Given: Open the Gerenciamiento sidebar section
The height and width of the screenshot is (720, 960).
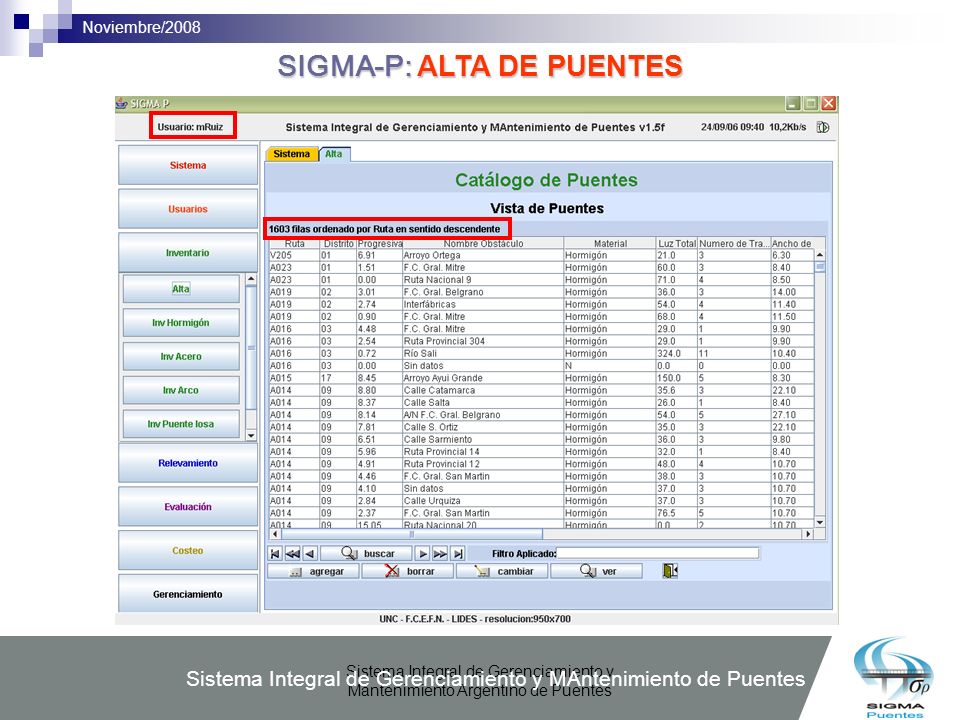Looking at the screenshot, I should [188, 594].
